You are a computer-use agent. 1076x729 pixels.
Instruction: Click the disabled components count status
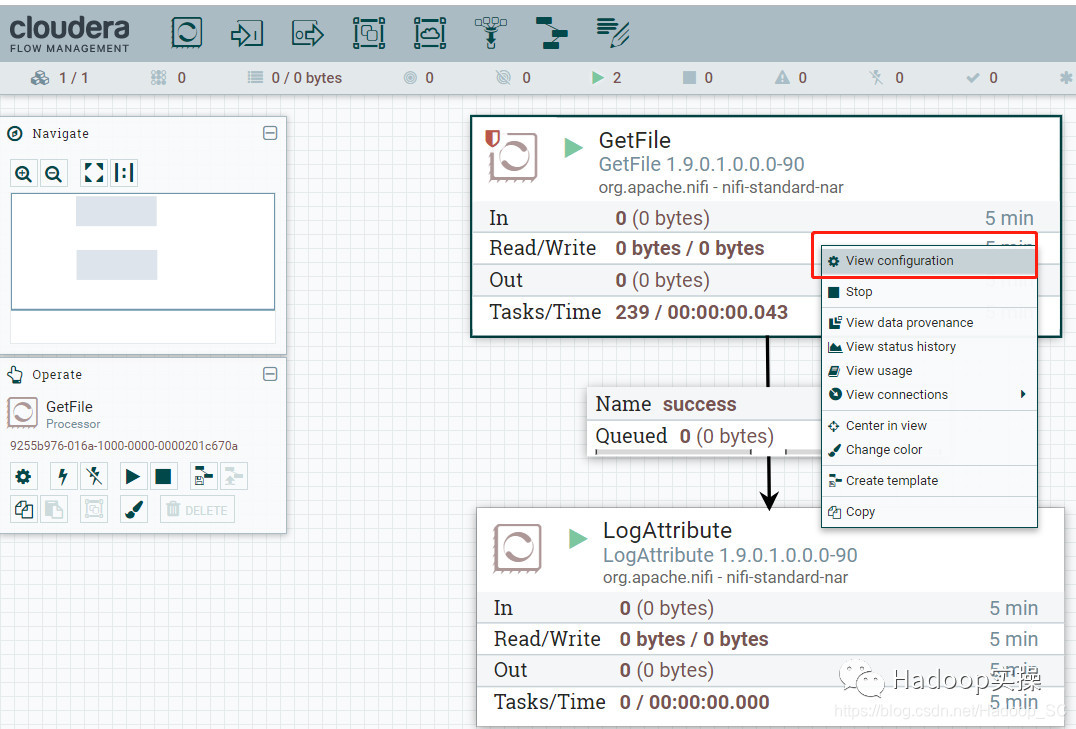click(x=886, y=78)
